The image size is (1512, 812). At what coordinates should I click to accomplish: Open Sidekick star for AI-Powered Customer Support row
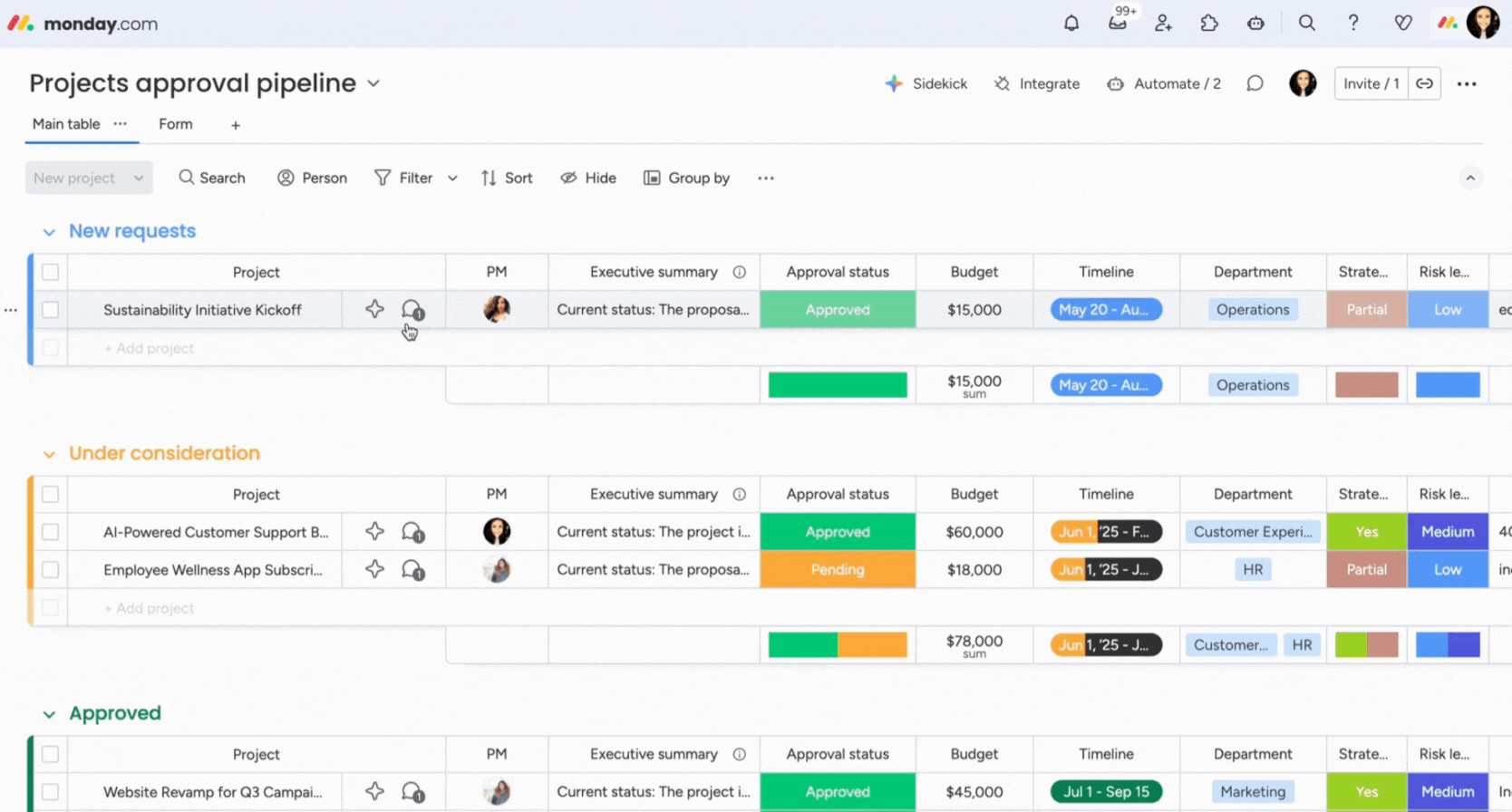tap(374, 532)
